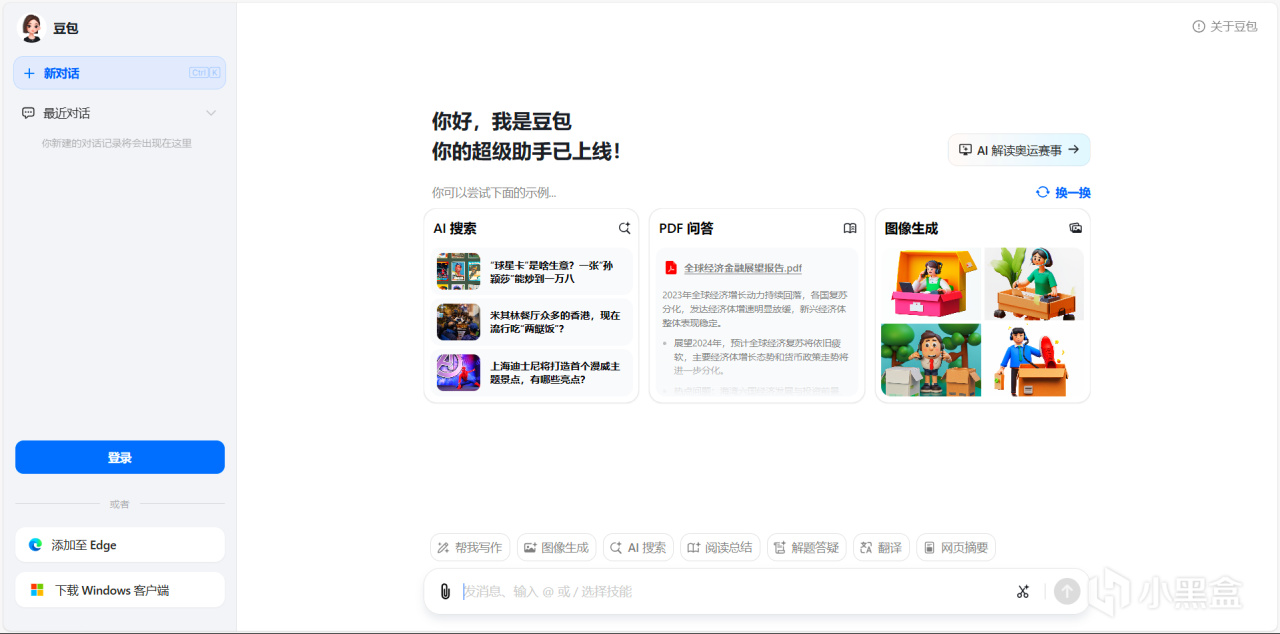1280x634 pixels.
Task: Open the 米其林餐厅 Hong Kong article
Action: click(532, 322)
